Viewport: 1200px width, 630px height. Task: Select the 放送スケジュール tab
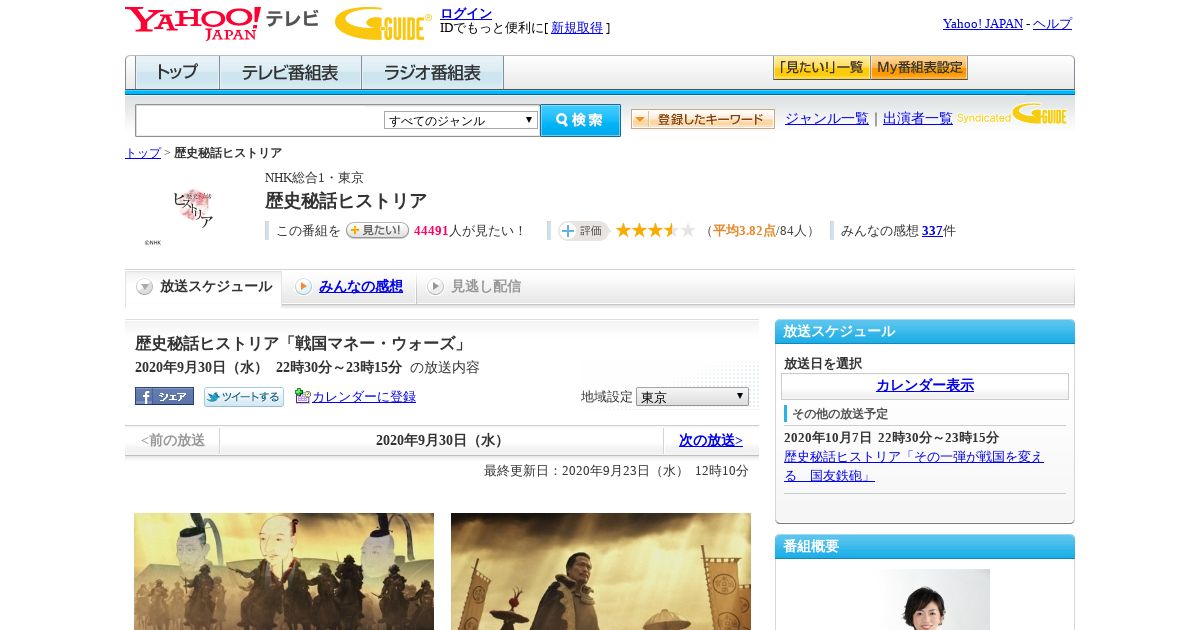tap(203, 287)
